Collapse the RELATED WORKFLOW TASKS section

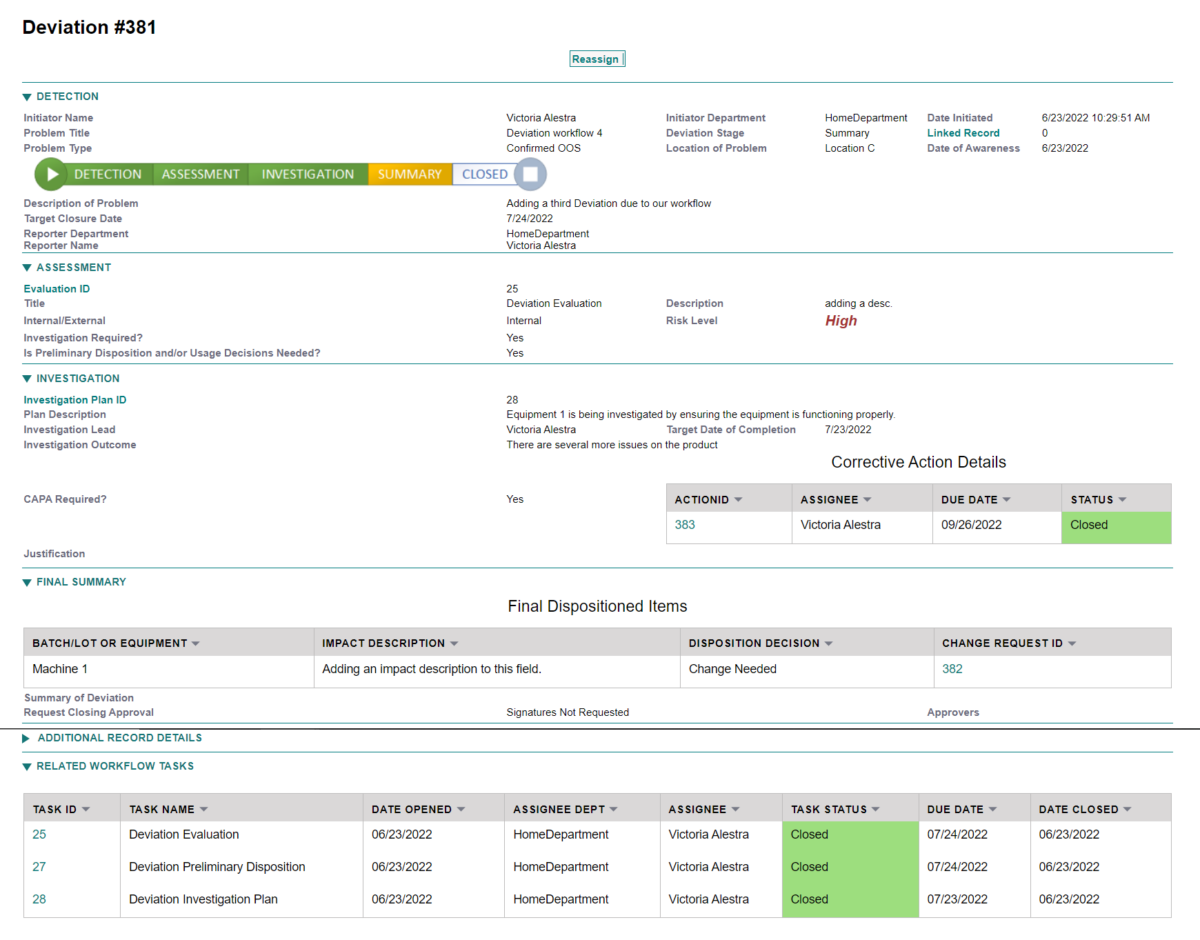pyautogui.click(x=25, y=765)
